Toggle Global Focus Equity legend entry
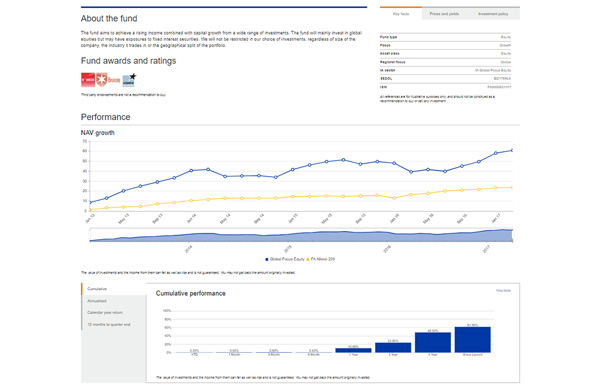612x389 pixels. point(285,259)
